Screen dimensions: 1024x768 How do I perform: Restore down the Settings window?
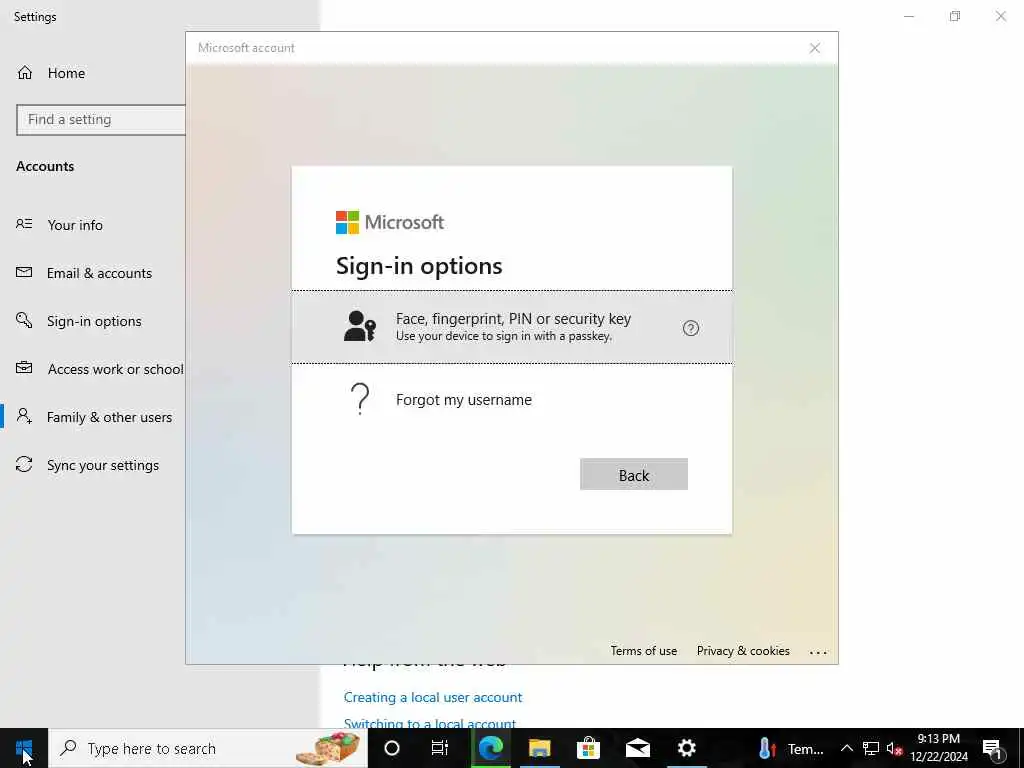955,16
